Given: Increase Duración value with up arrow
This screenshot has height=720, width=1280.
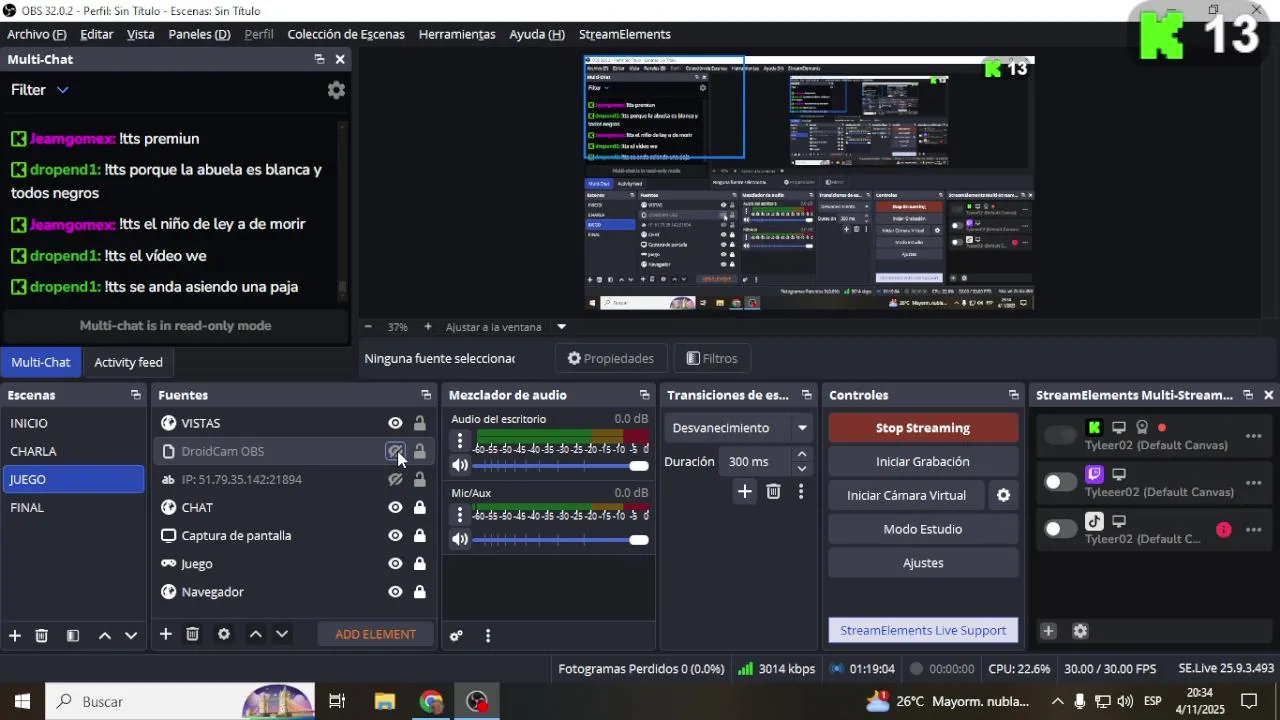Looking at the screenshot, I should [801, 455].
